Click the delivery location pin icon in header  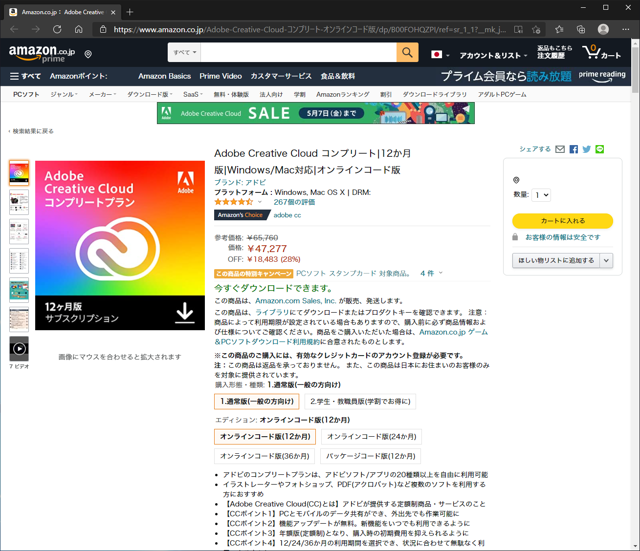click(x=88, y=54)
